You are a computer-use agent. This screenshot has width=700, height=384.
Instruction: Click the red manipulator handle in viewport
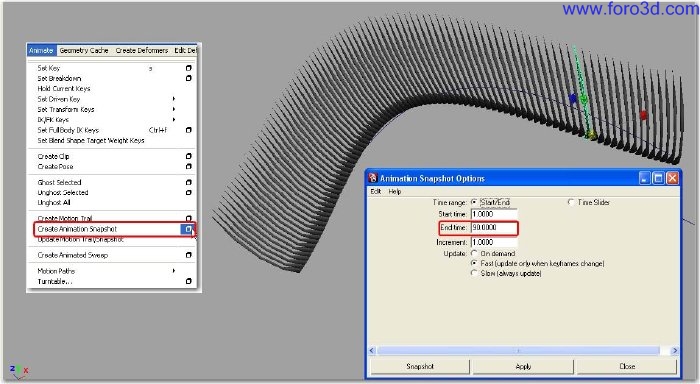(x=643, y=115)
